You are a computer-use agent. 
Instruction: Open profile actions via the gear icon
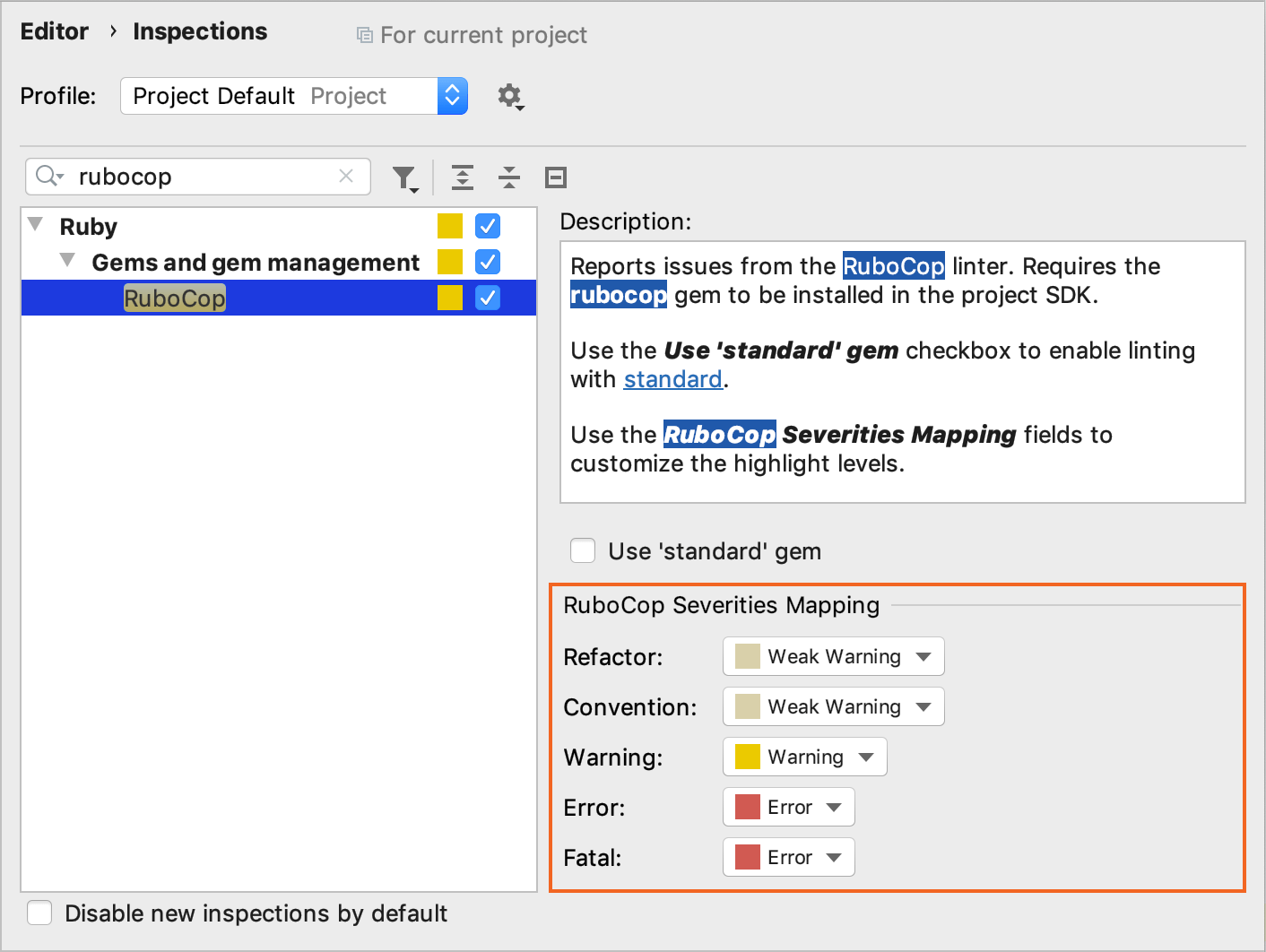click(x=509, y=97)
